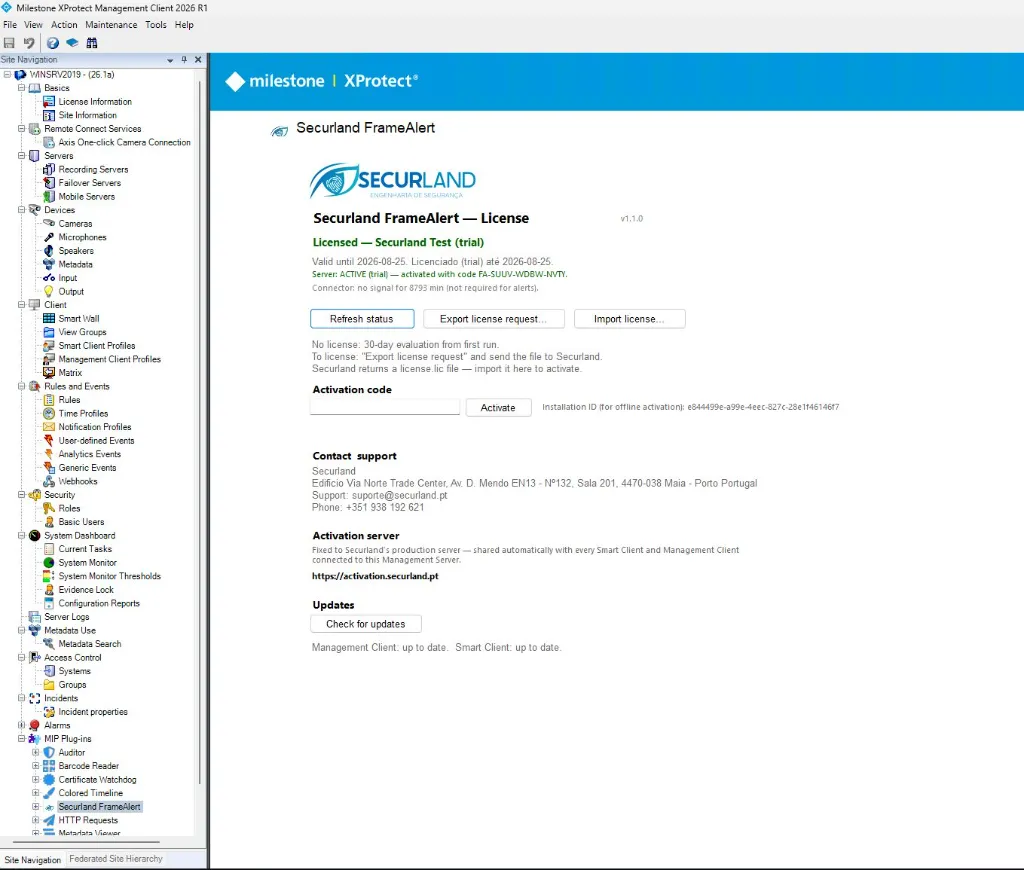
Task: Select the Mobile Servers icon
Action: (49, 197)
